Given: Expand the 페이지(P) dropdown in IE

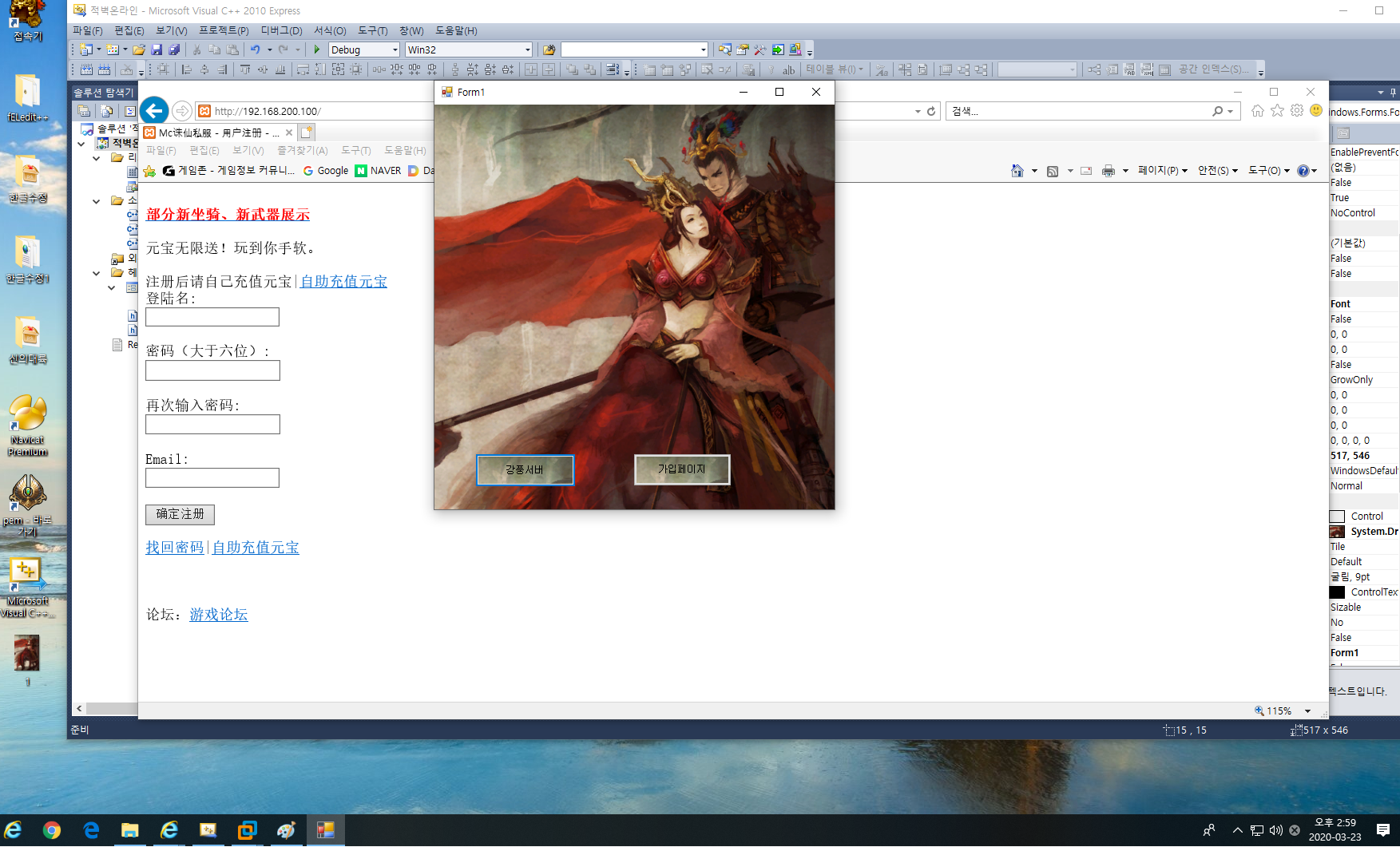Looking at the screenshot, I should pos(1162,171).
